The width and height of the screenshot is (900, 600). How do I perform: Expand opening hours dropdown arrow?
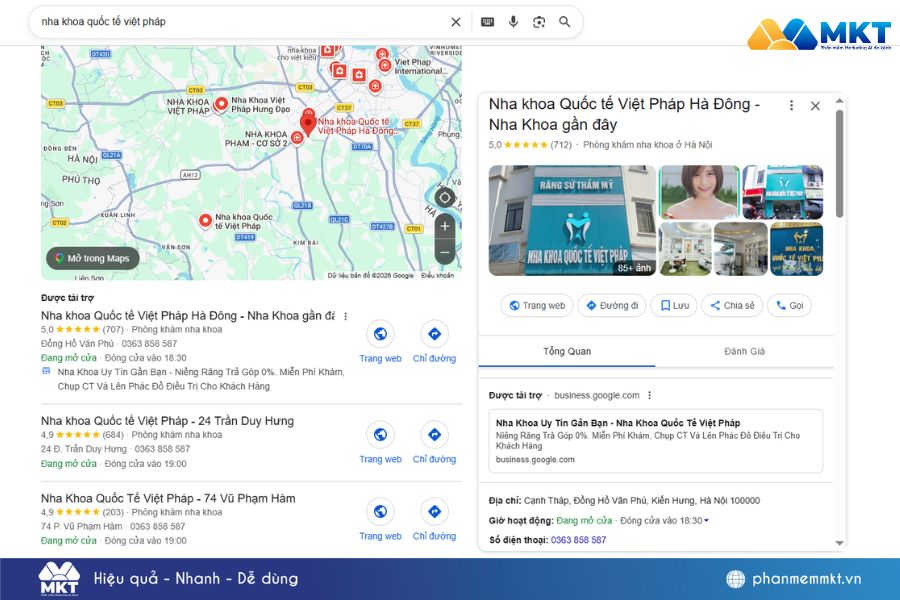[x=707, y=521]
